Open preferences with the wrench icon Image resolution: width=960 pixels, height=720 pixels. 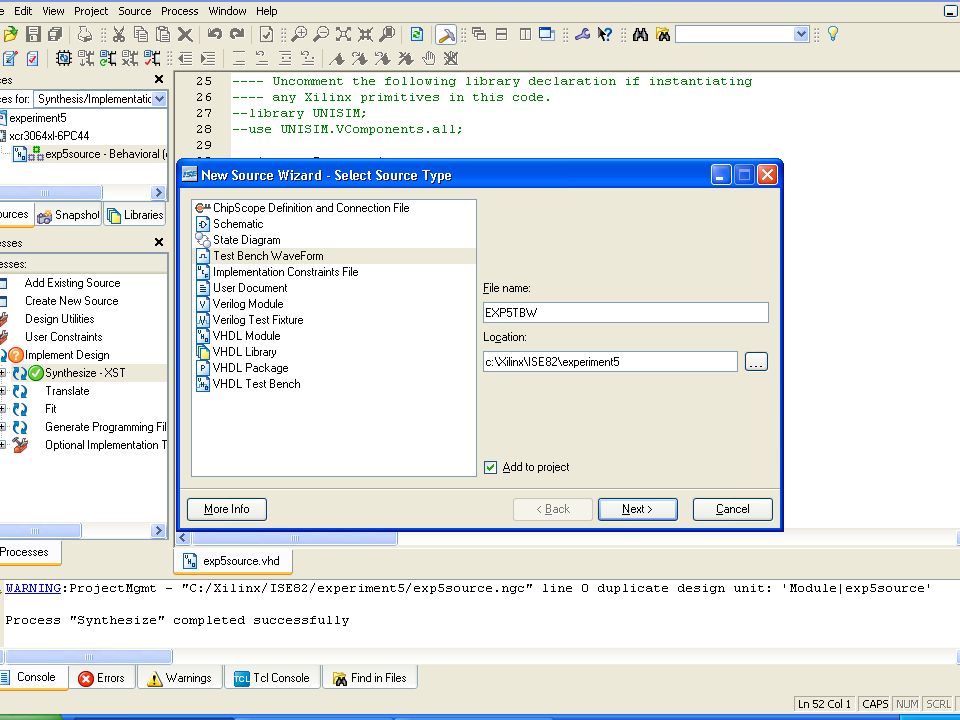[582, 34]
